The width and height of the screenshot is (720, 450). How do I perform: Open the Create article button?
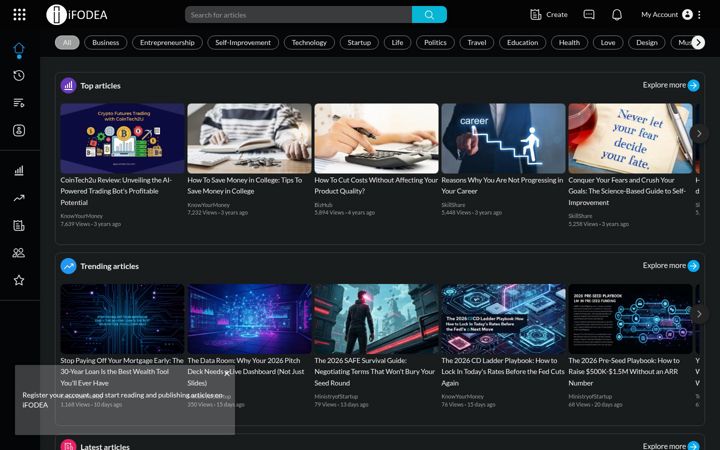[x=549, y=15]
